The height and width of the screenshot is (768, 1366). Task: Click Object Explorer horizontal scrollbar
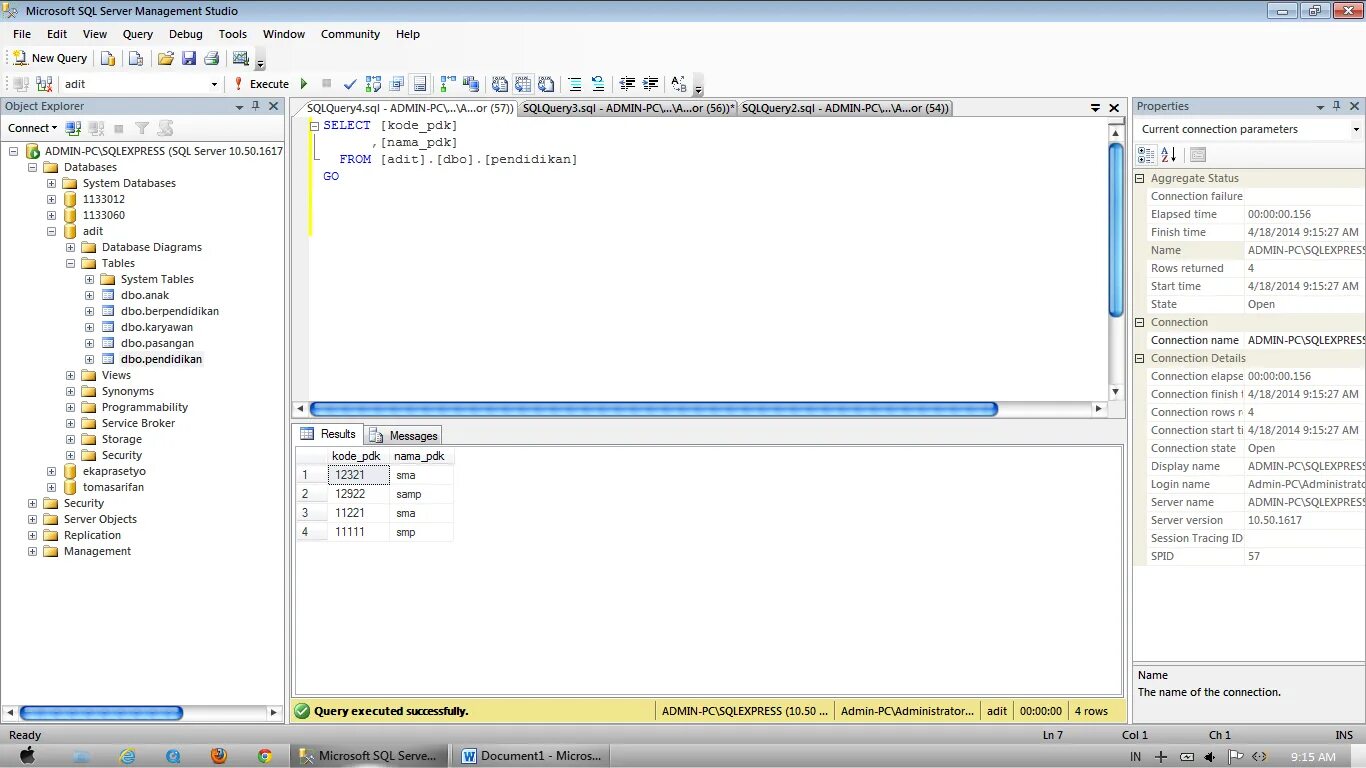(101, 713)
